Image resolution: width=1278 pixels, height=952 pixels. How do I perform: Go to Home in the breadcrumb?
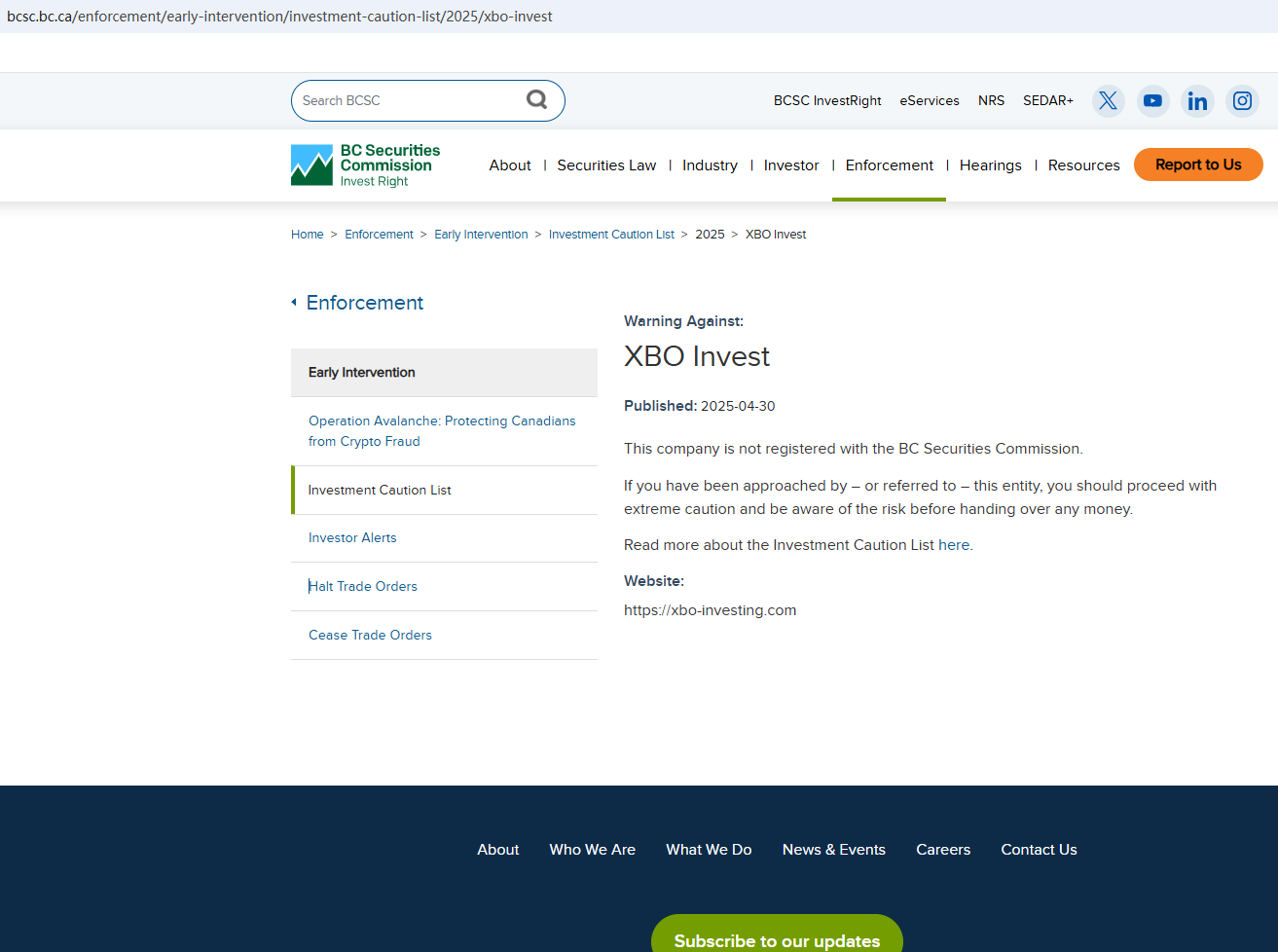tap(308, 235)
